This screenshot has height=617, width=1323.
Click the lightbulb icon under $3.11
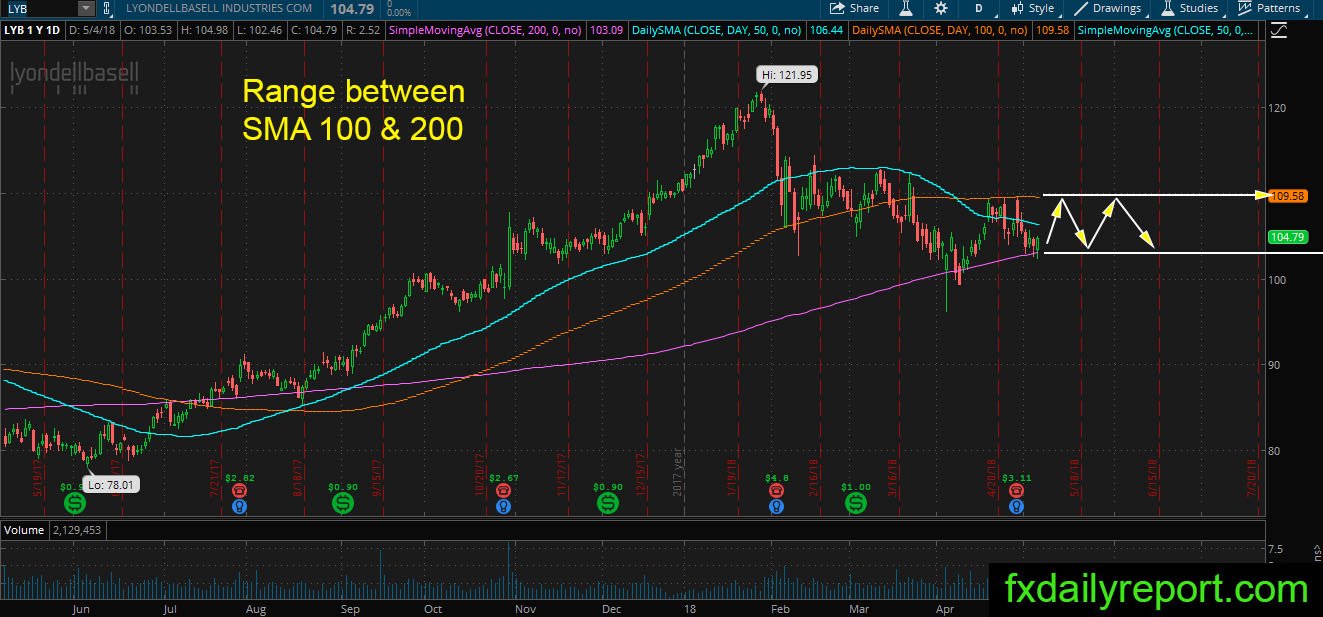pos(1016,507)
